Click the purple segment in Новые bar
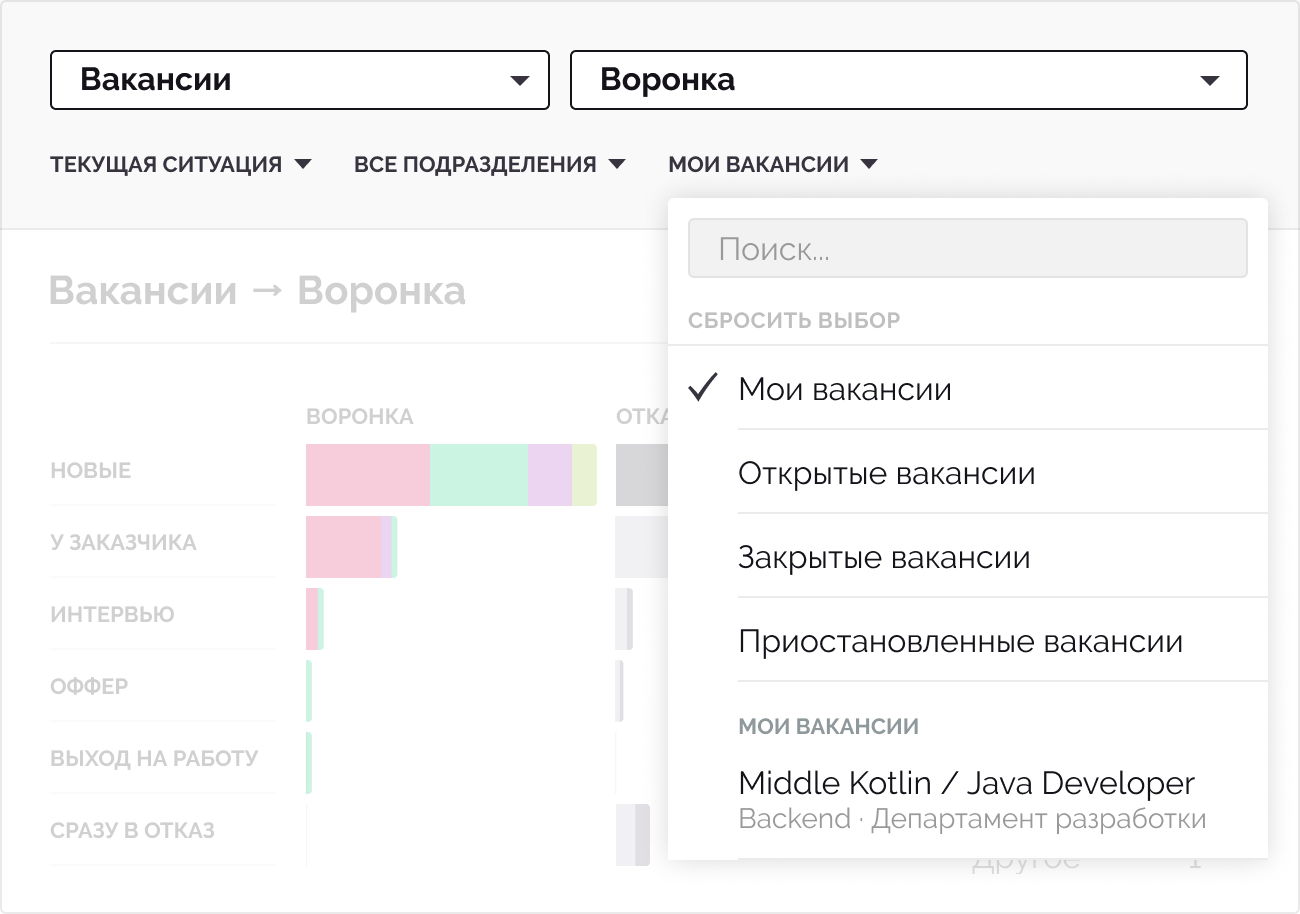 549,475
